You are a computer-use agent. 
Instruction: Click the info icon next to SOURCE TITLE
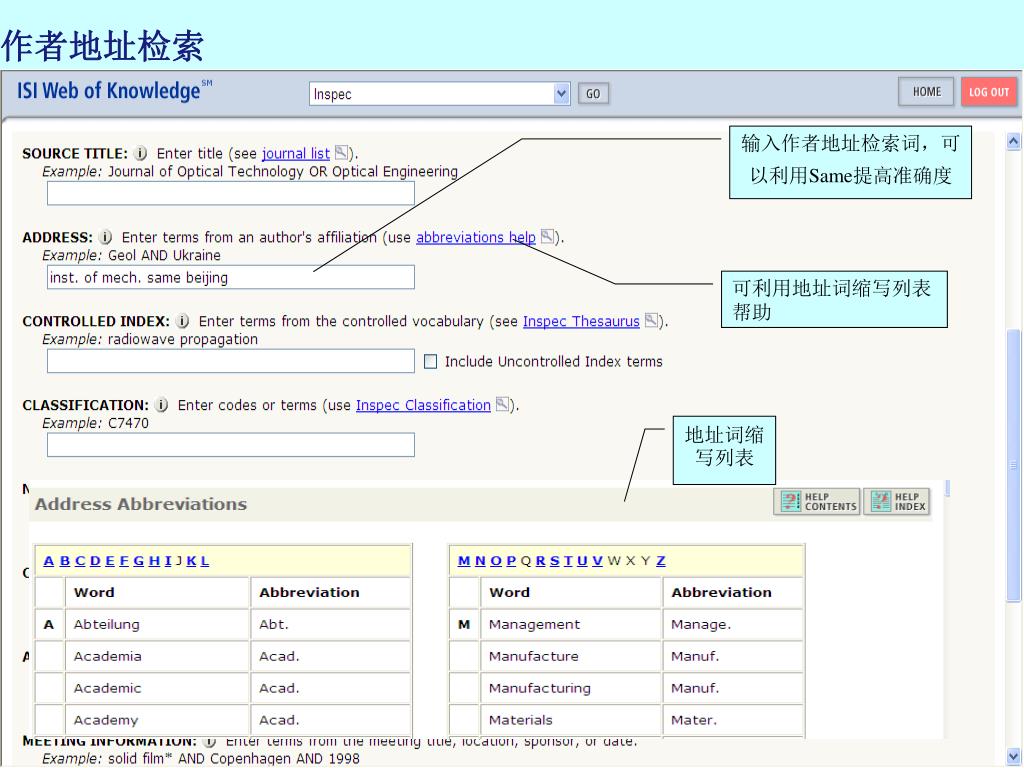(x=140, y=153)
